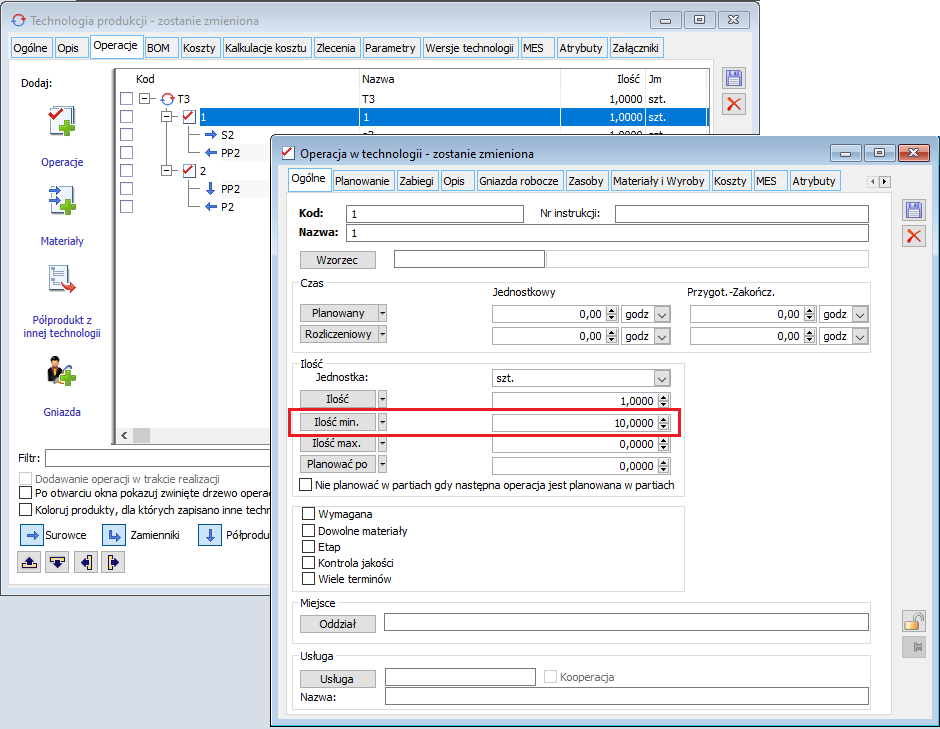The height and width of the screenshot is (729, 940).
Task: Move item up with the up-arrow button
Action: [x=29, y=562]
